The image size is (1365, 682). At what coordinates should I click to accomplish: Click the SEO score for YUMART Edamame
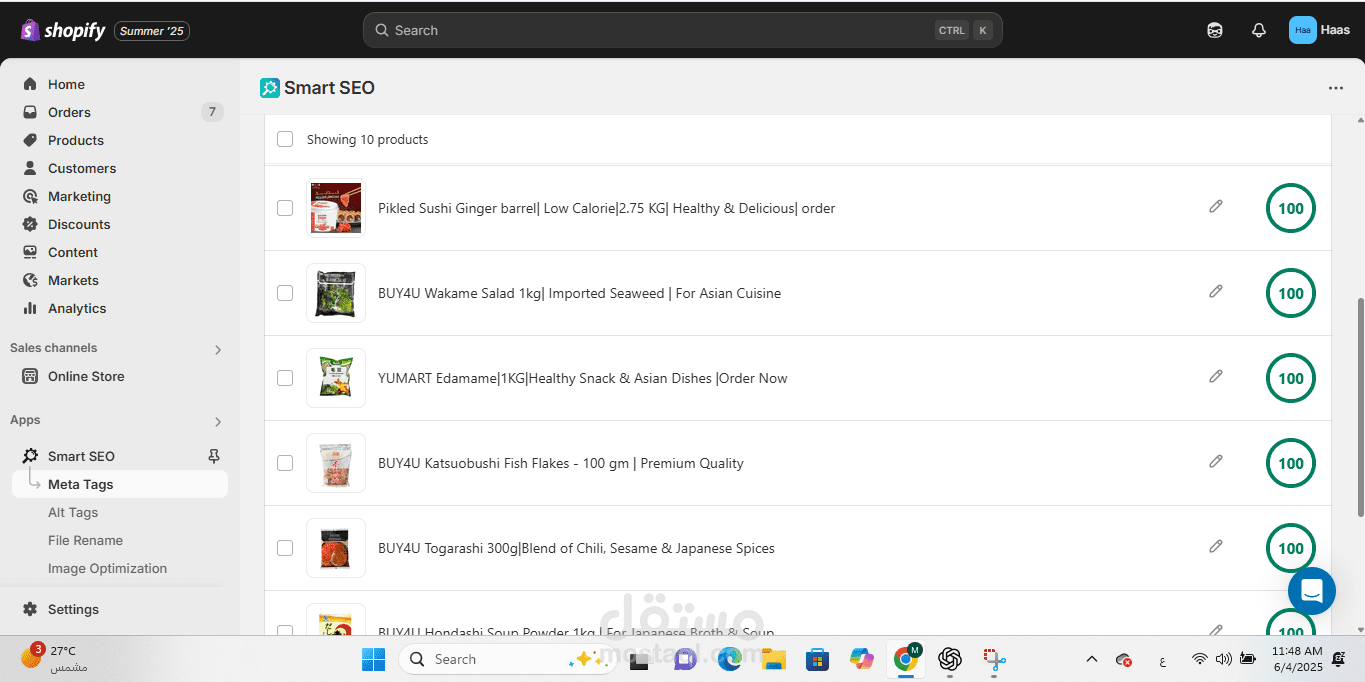(1291, 378)
